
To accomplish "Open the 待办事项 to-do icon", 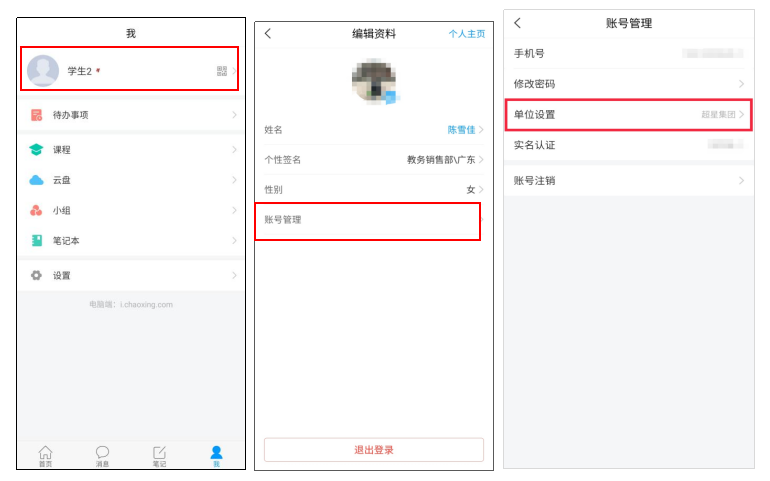I will [36, 115].
